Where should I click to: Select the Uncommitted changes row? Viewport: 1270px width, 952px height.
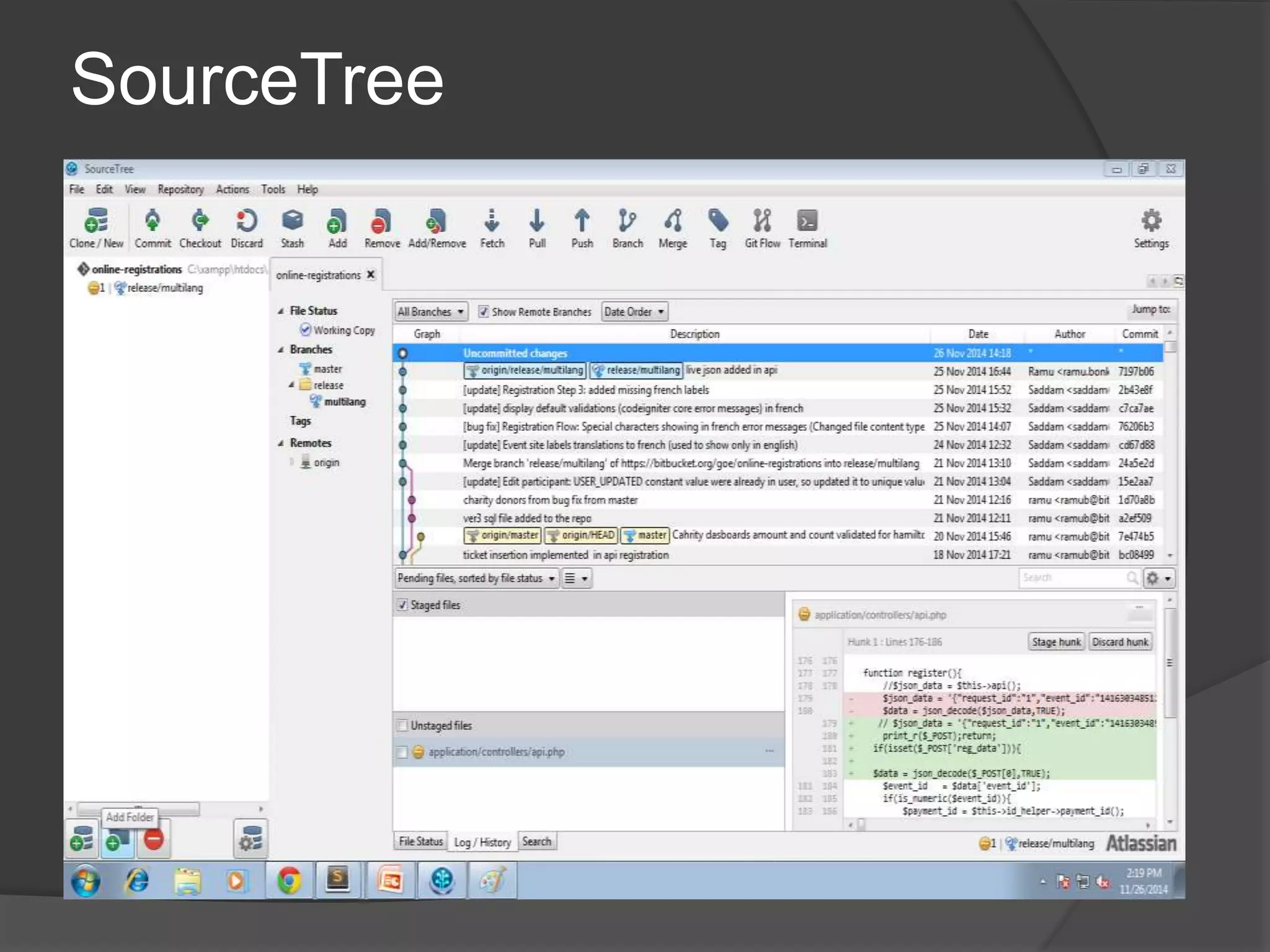[x=778, y=353]
